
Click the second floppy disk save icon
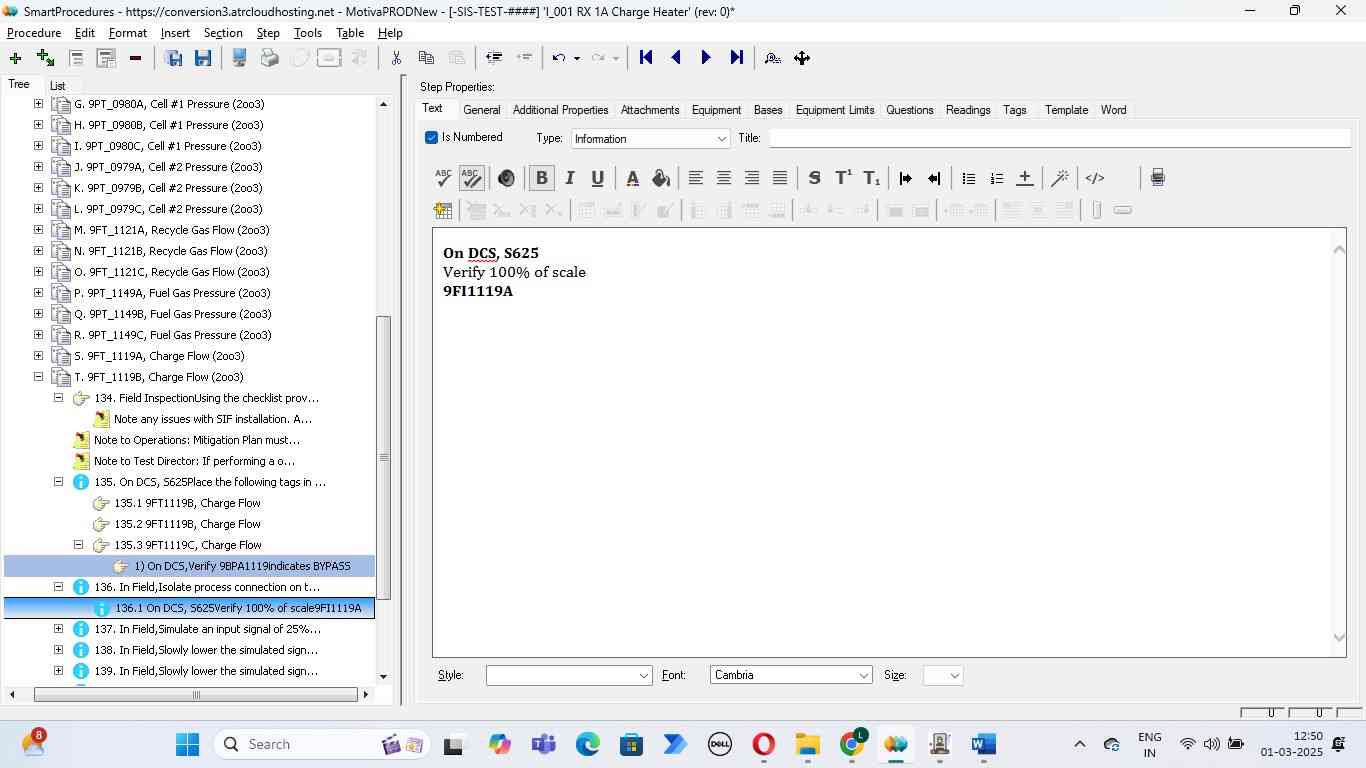[203, 58]
